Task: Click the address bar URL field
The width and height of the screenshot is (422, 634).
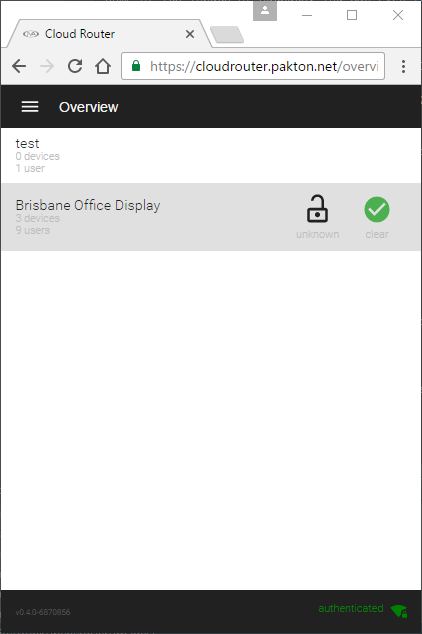Action: click(253, 66)
